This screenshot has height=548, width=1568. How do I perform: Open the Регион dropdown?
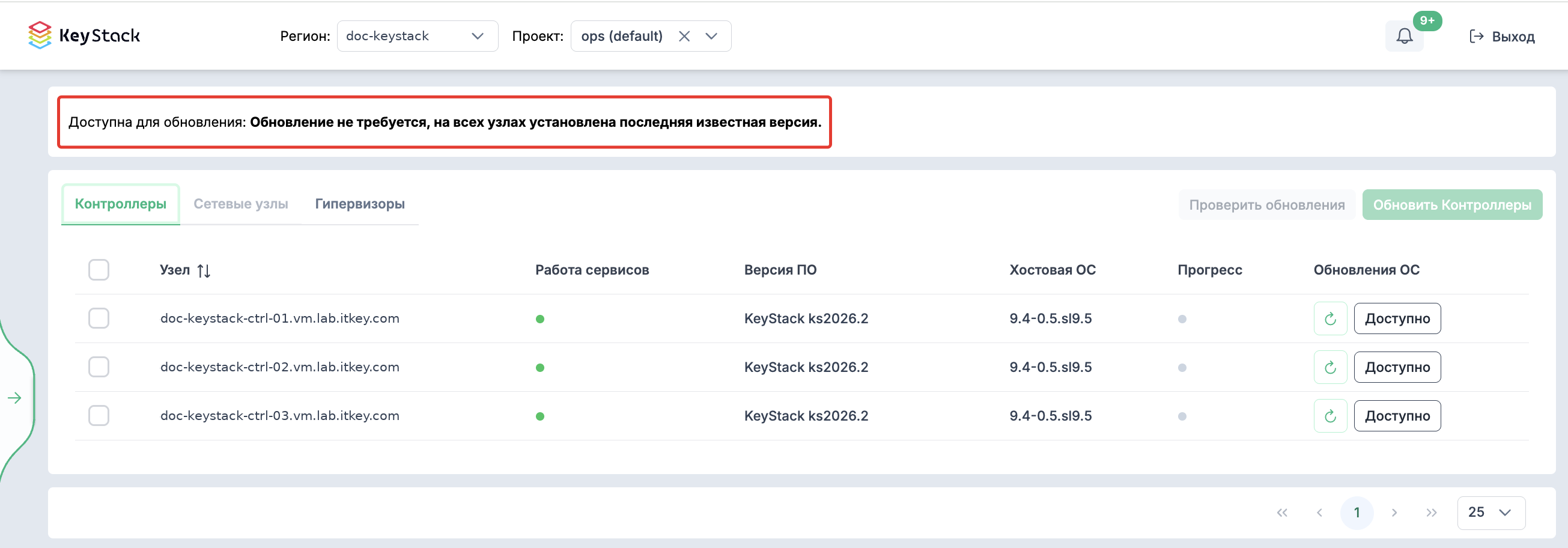417,37
